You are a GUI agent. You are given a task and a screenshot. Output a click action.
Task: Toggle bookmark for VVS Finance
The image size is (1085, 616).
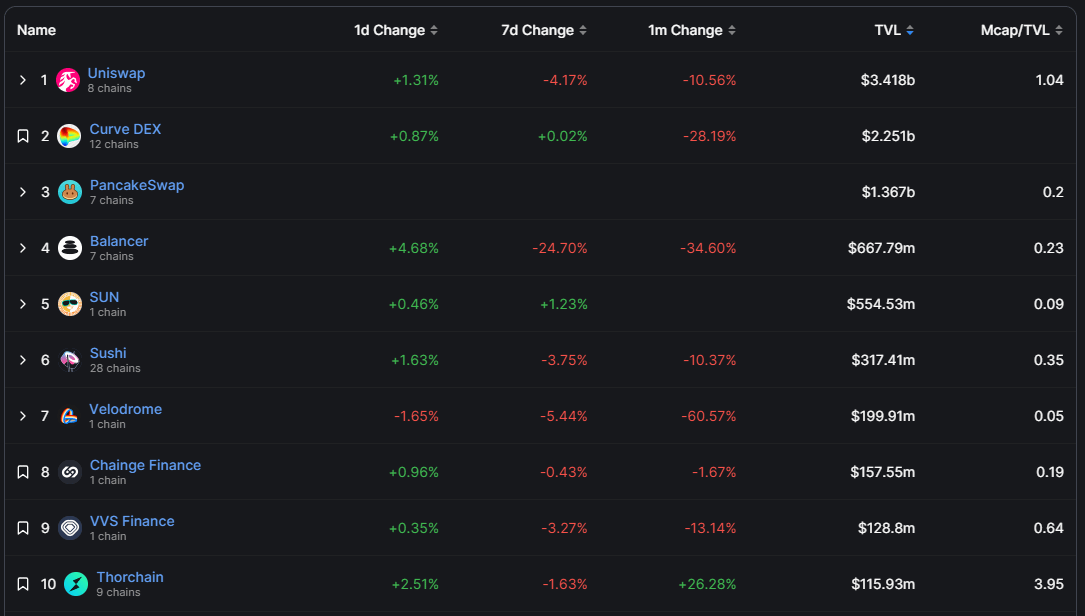click(23, 528)
